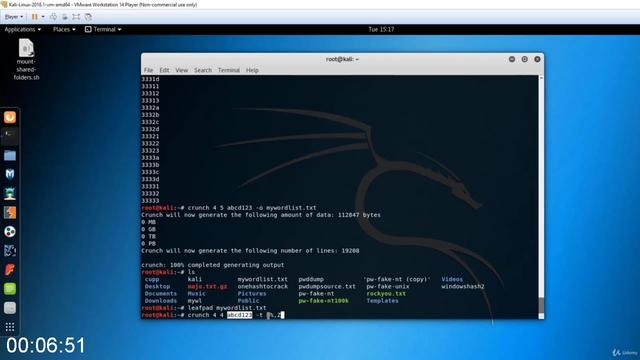Screen dimensions: 640x360
Task: Click pwdumpsource.txt in the ls output
Action: point(327,287)
